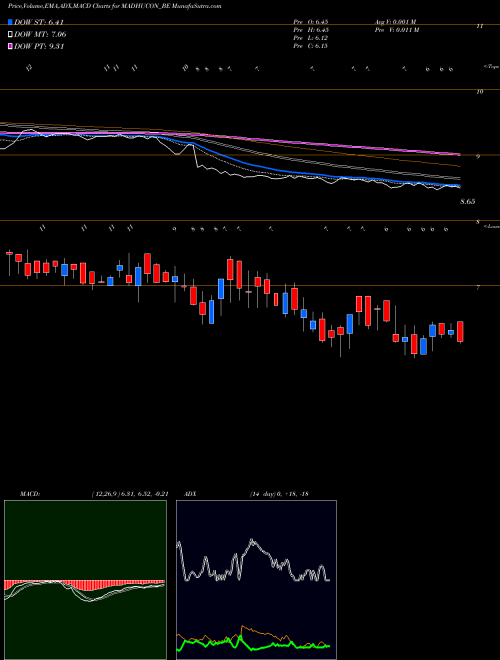Click the 'Pre L: 6.12' value

(x=311, y=38)
